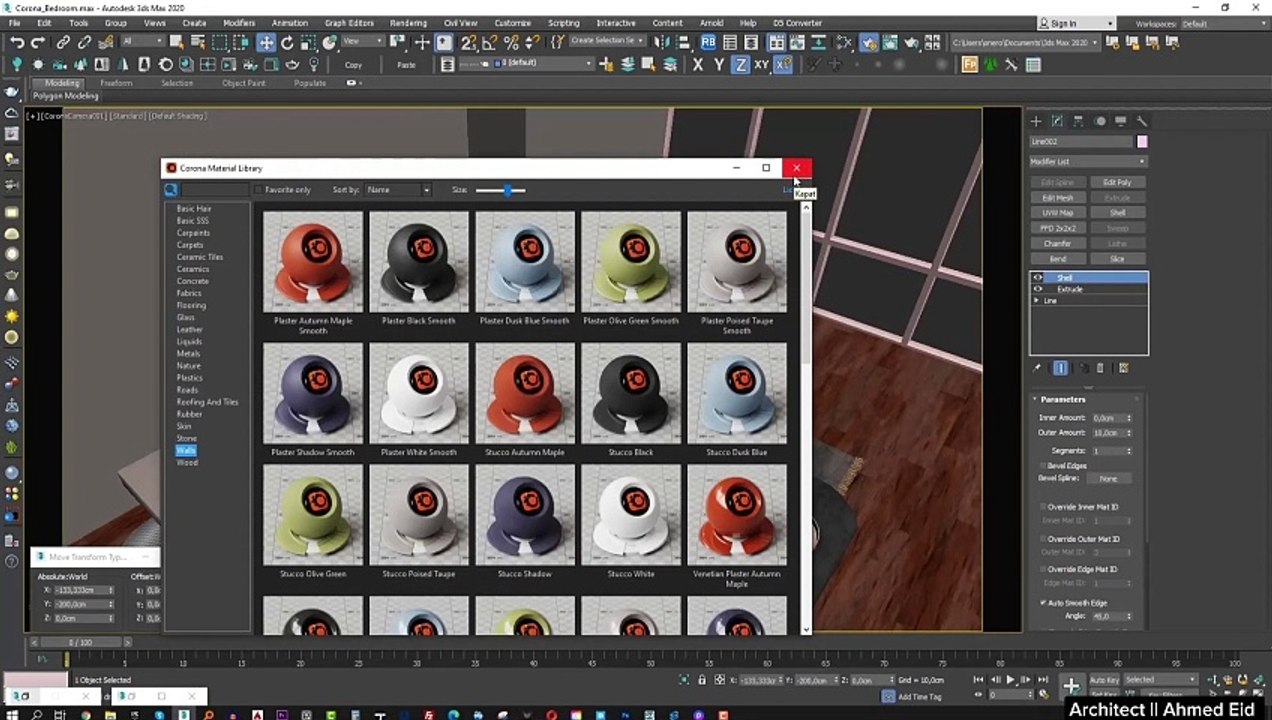The width and height of the screenshot is (1272, 720).
Task: Hide the Shell modifier with its eye icon
Action: pos(1038,278)
